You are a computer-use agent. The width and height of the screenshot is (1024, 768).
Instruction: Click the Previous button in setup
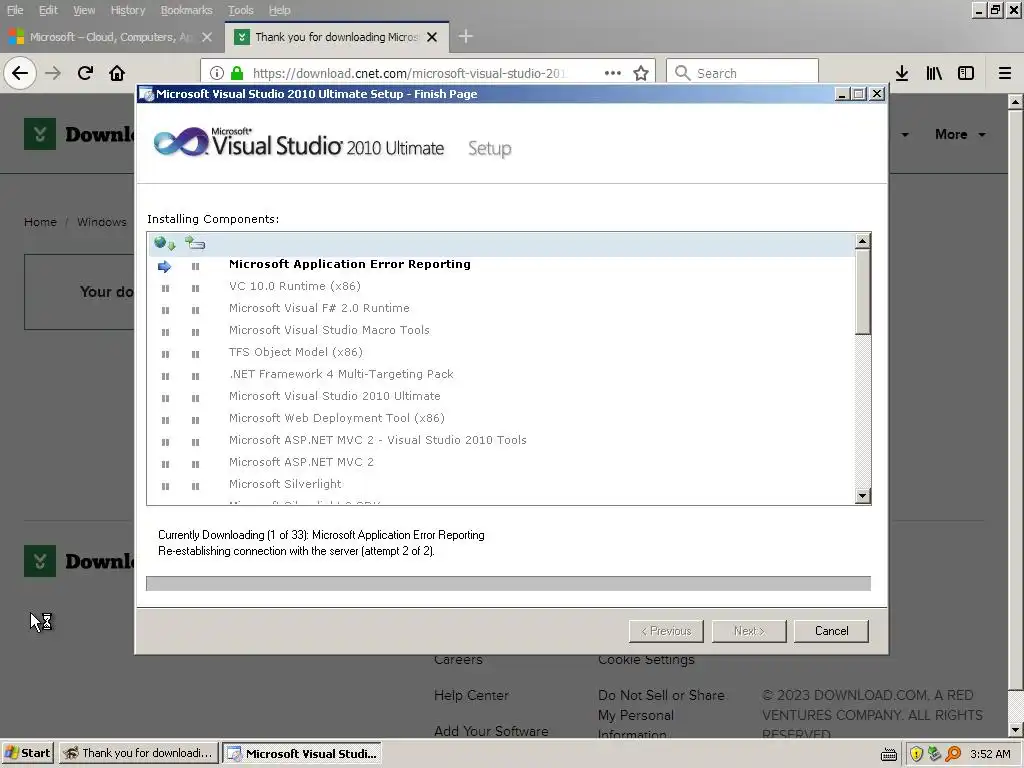[x=666, y=631]
